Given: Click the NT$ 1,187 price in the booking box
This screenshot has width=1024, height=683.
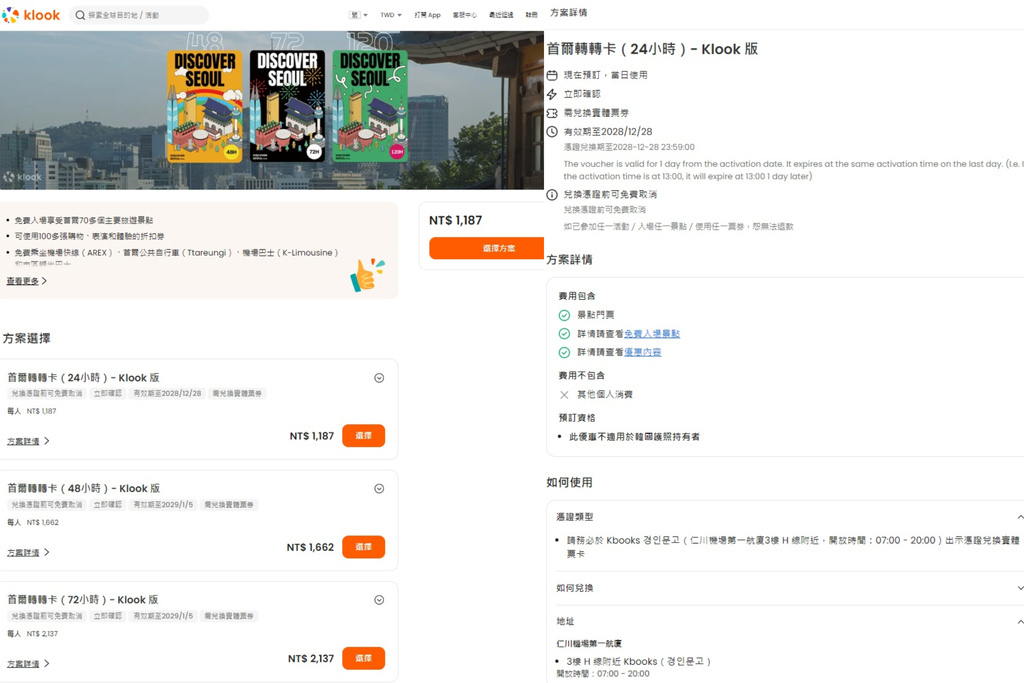Looking at the screenshot, I should click(456, 221).
